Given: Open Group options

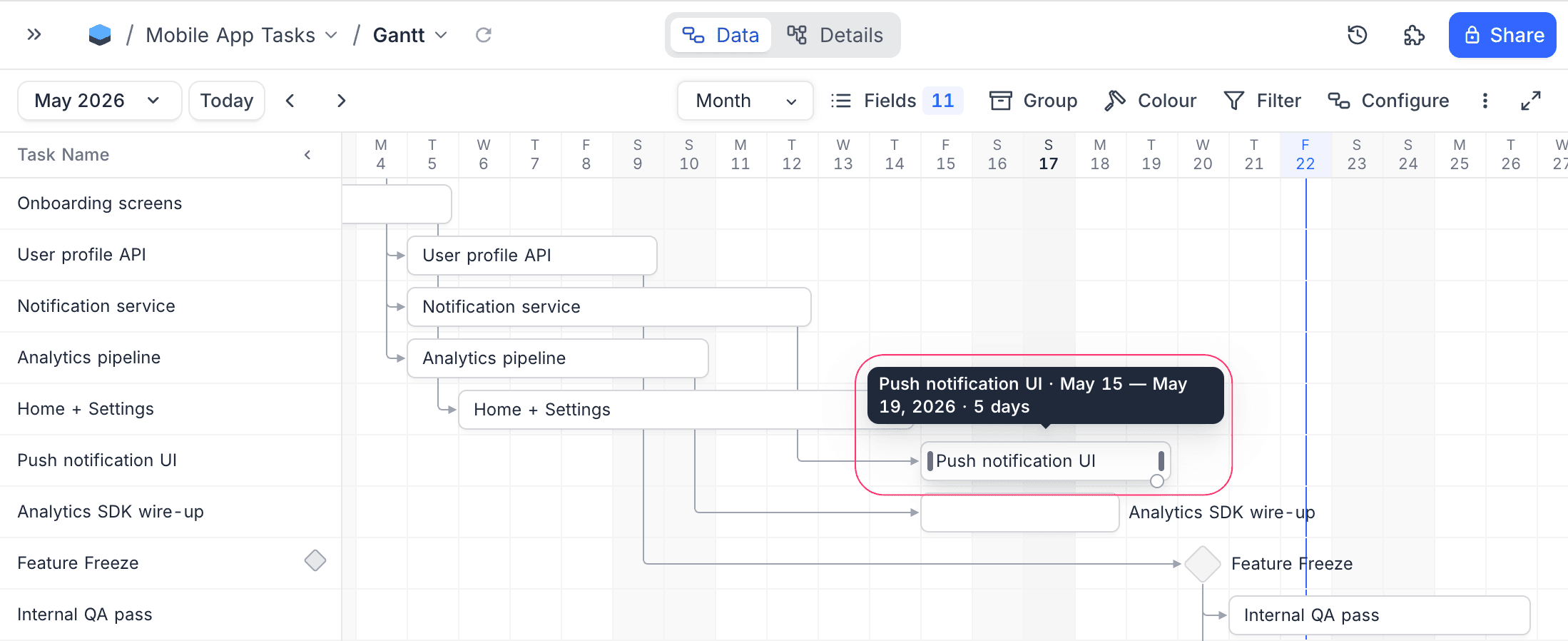Looking at the screenshot, I should (x=1033, y=101).
